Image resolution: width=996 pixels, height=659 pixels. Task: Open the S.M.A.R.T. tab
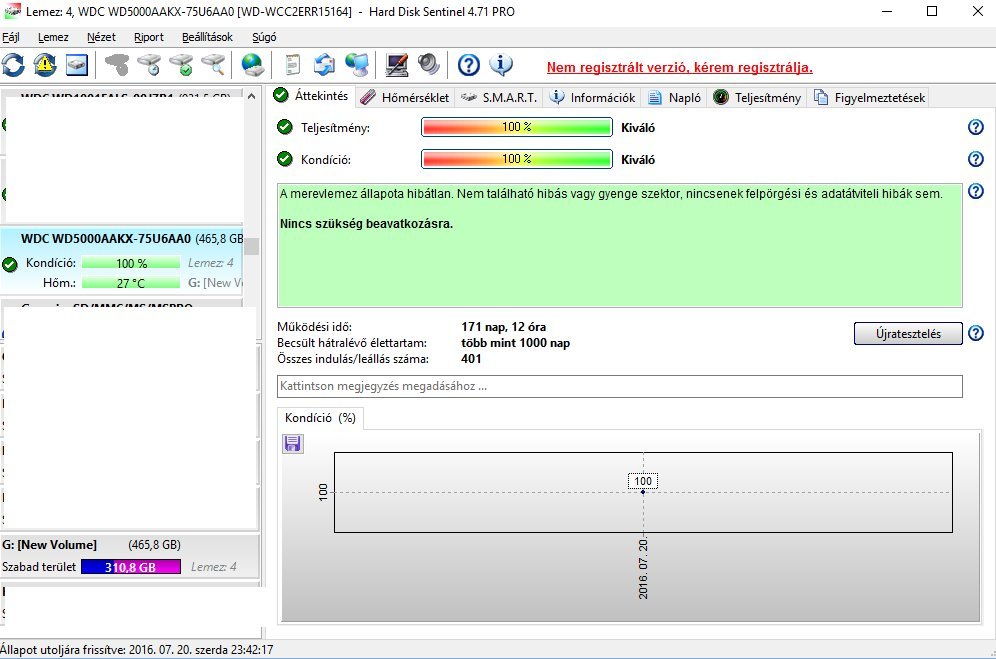(499, 97)
